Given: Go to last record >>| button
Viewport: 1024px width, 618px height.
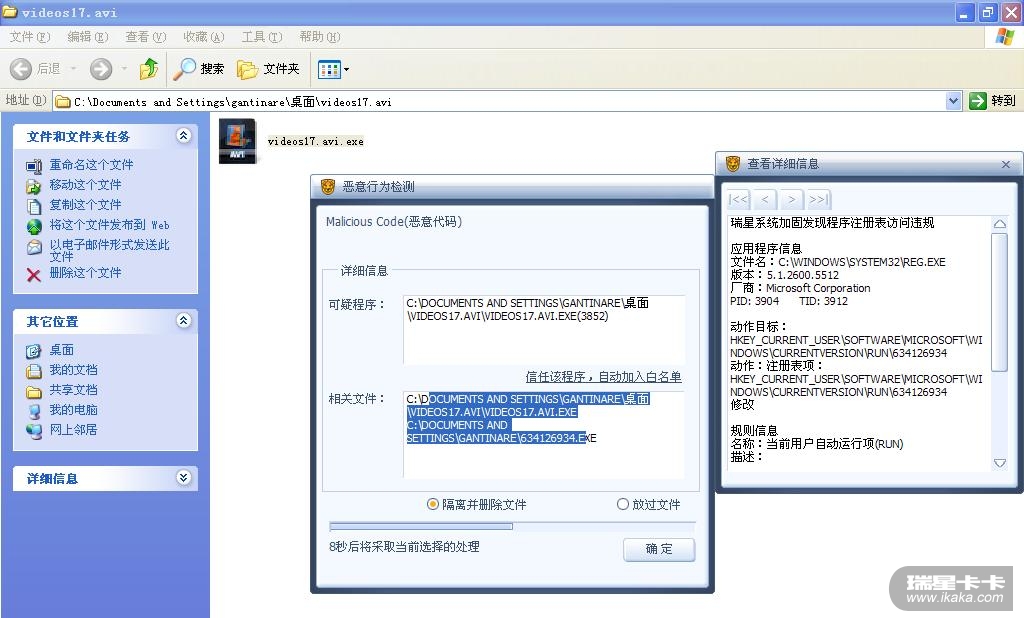Looking at the screenshot, I should coord(818,199).
